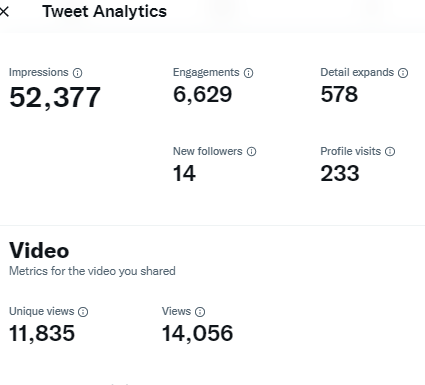This screenshot has height=385, width=425.
Task: Click the Engagements label
Action: (206, 72)
